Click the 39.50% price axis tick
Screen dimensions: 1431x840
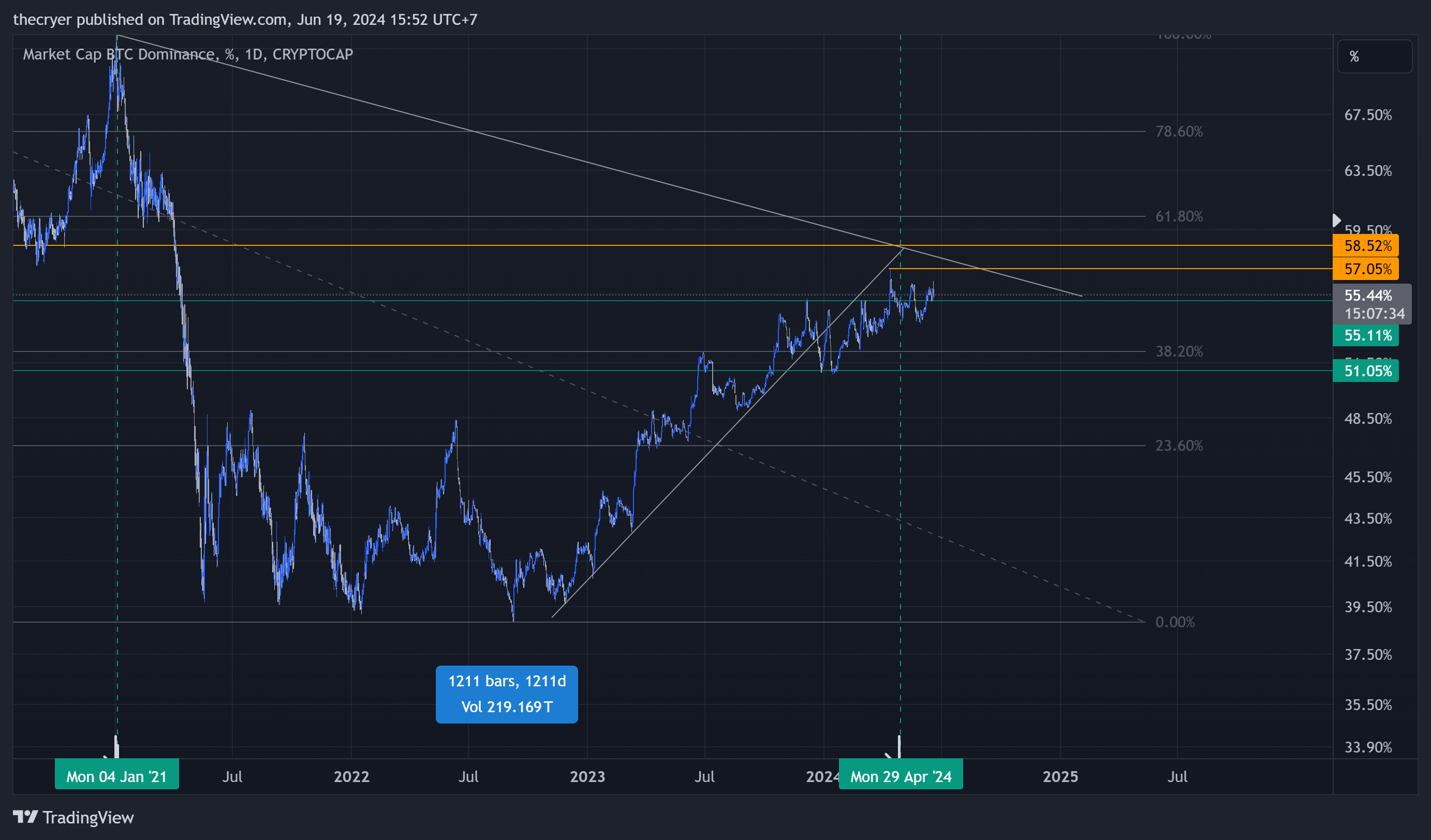point(1367,607)
